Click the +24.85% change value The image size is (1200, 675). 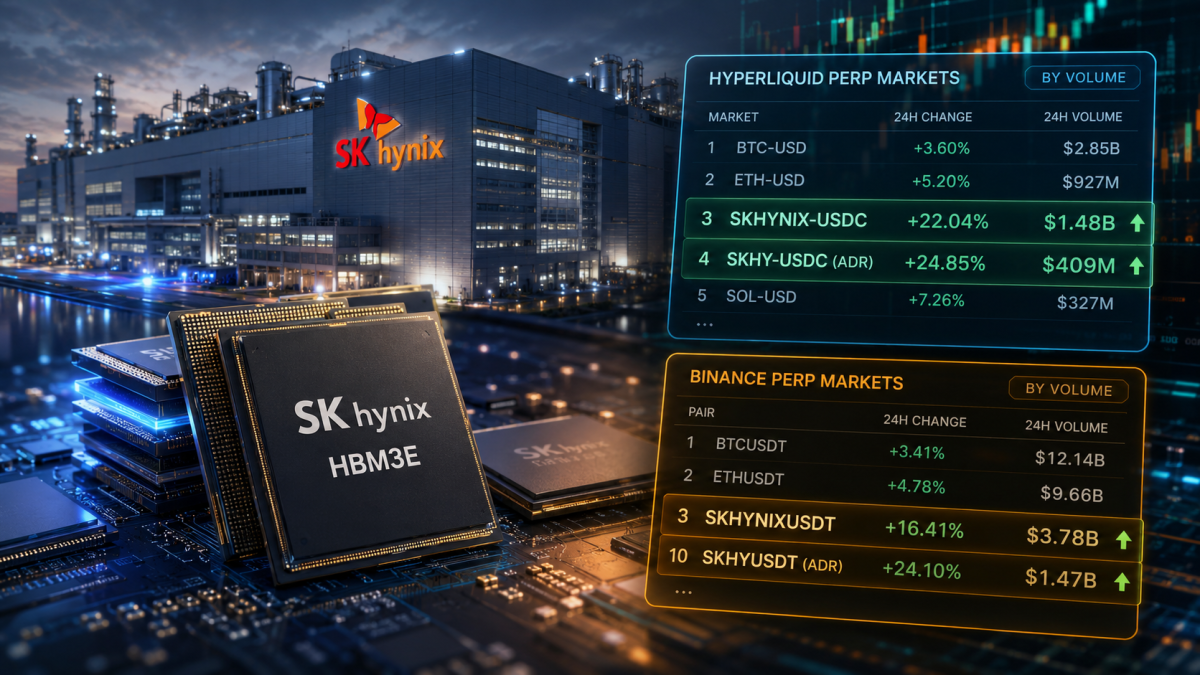[945, 264]
